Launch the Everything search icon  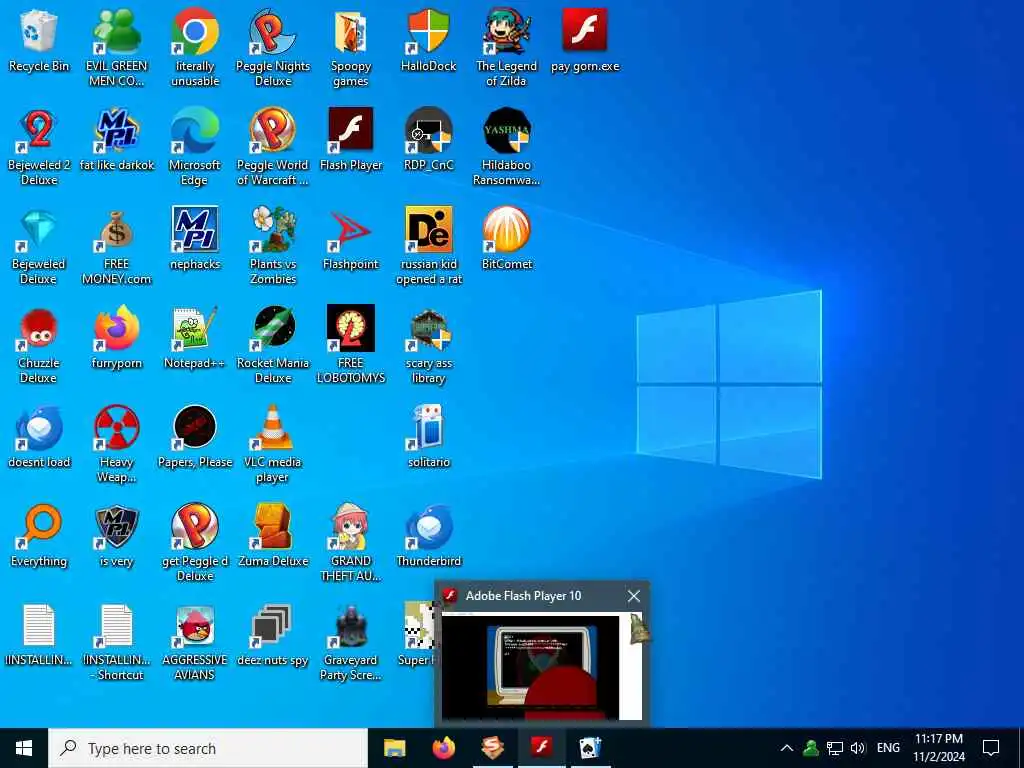39,537
